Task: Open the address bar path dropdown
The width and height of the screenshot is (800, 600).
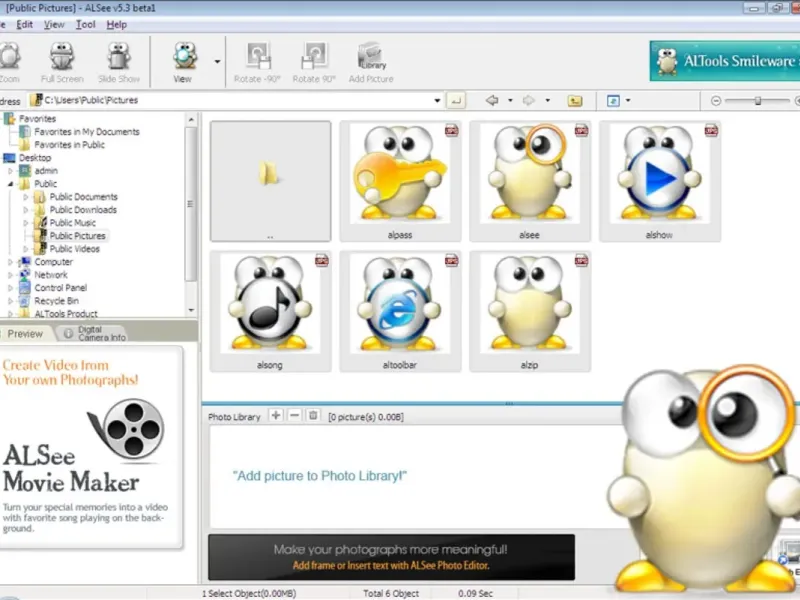Action: coord(437,101)
